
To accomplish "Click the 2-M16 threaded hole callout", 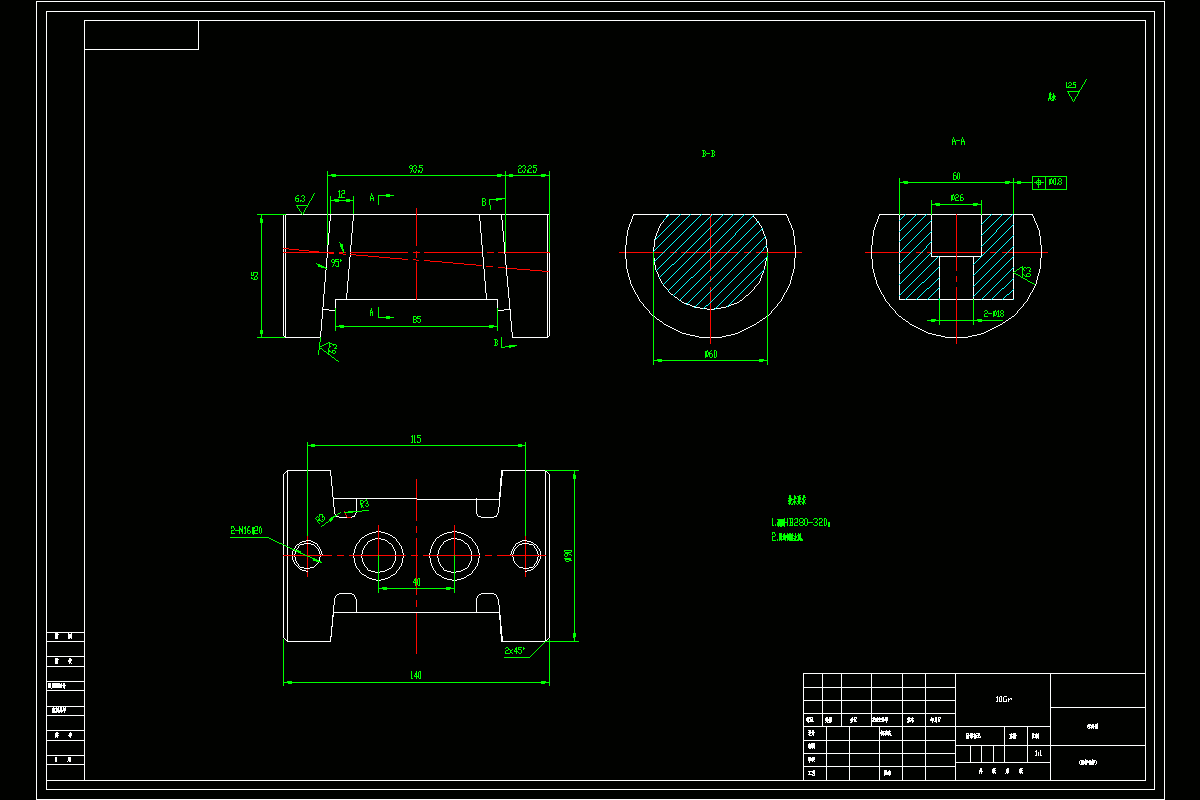I will point(246,530).
